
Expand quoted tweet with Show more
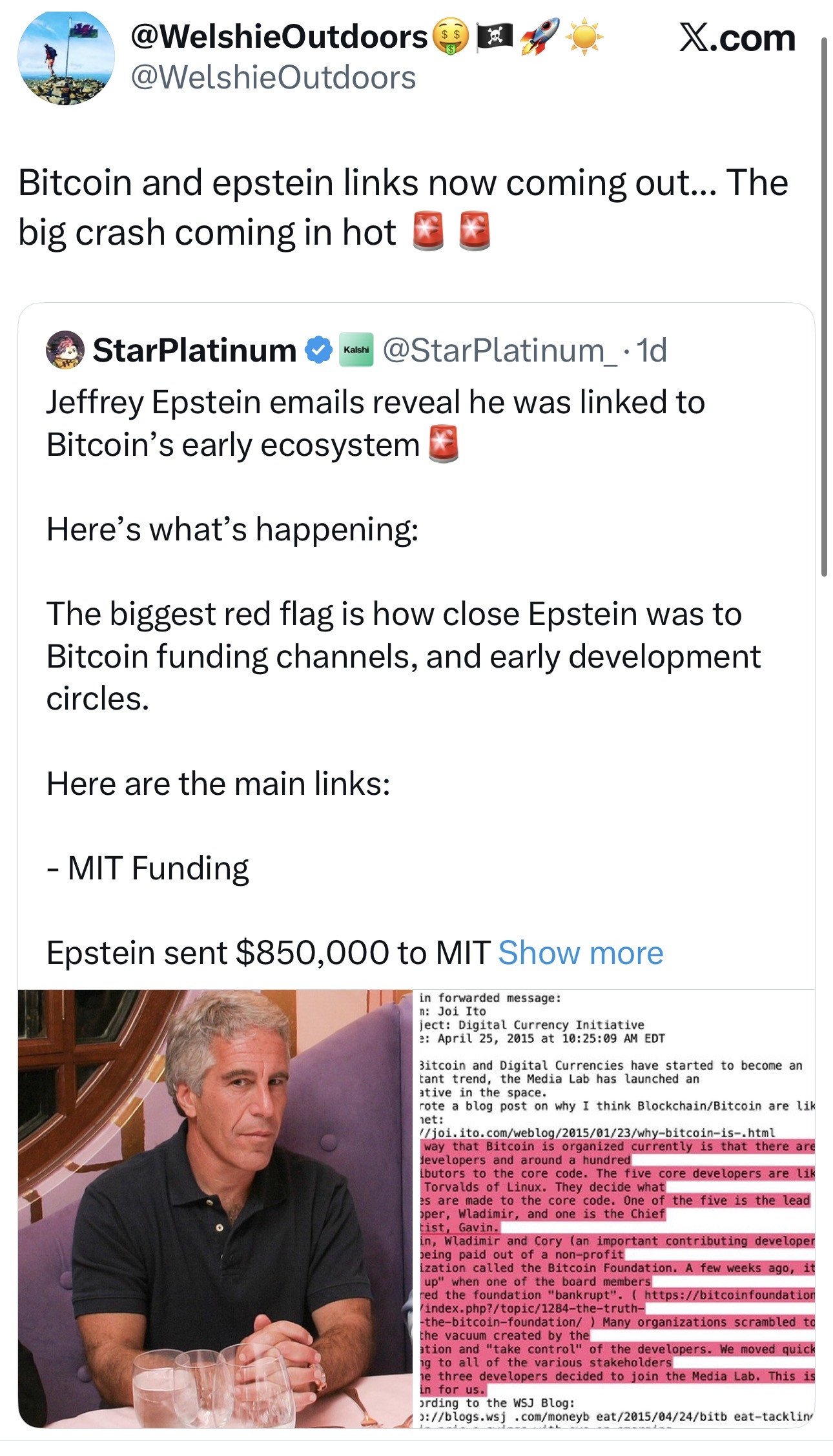[581, 952]
